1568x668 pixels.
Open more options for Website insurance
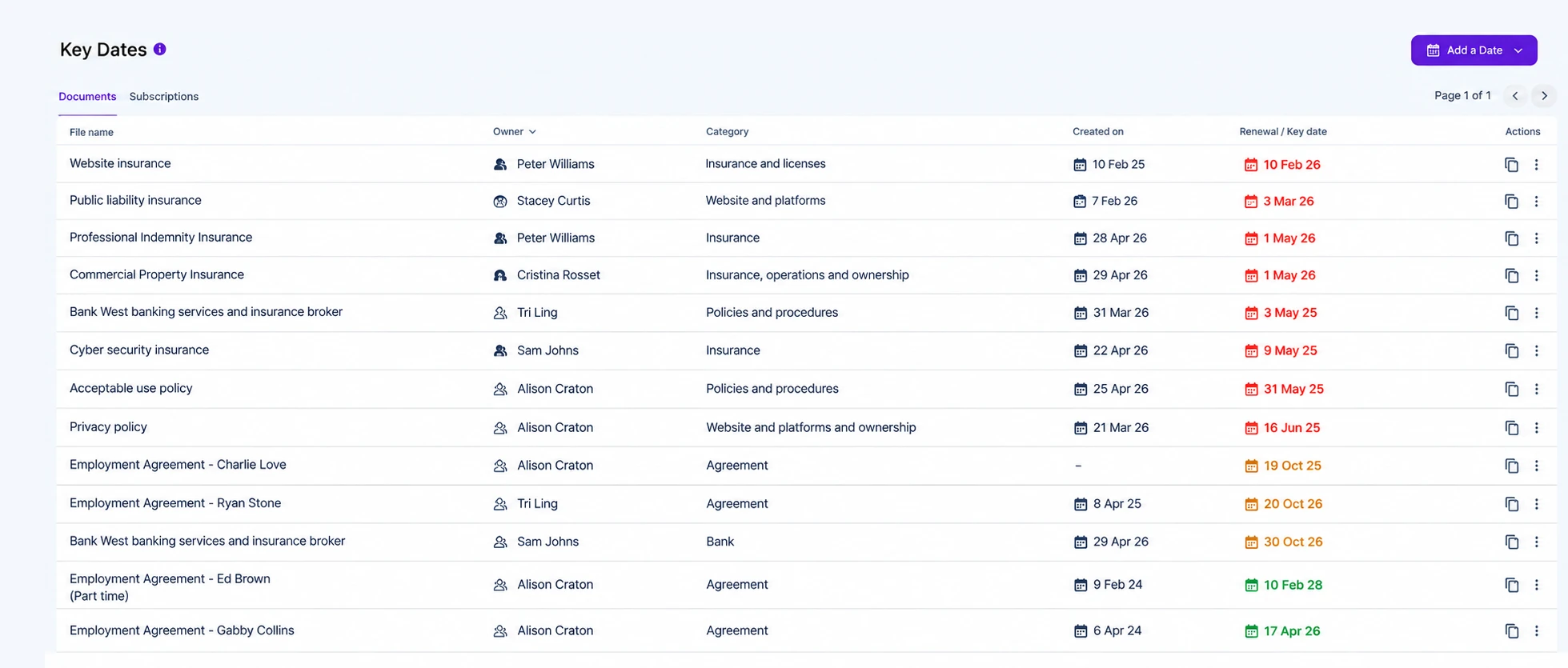coord(1536,164)
